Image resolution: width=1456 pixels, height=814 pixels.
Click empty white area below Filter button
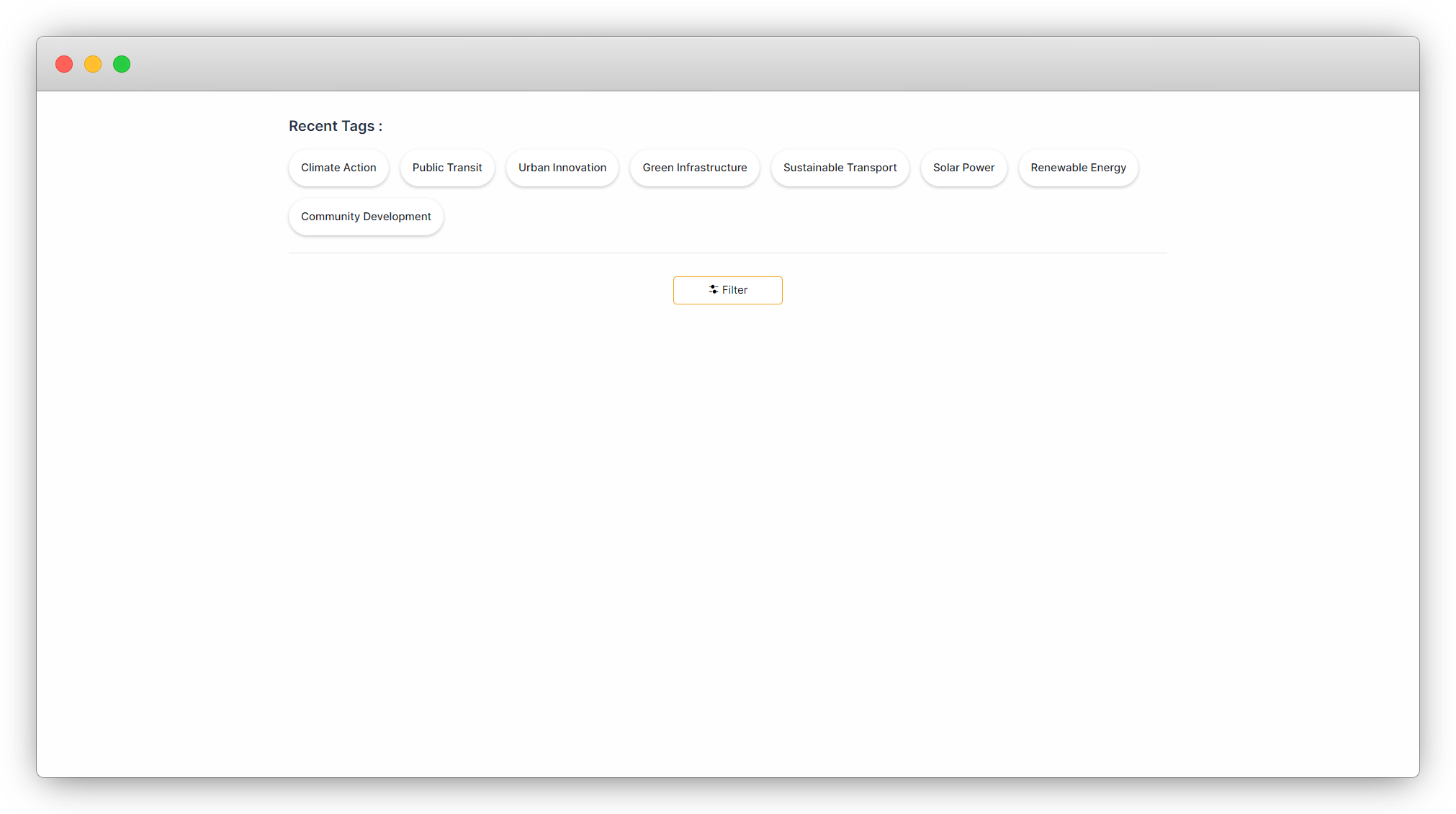coord(727,504)
